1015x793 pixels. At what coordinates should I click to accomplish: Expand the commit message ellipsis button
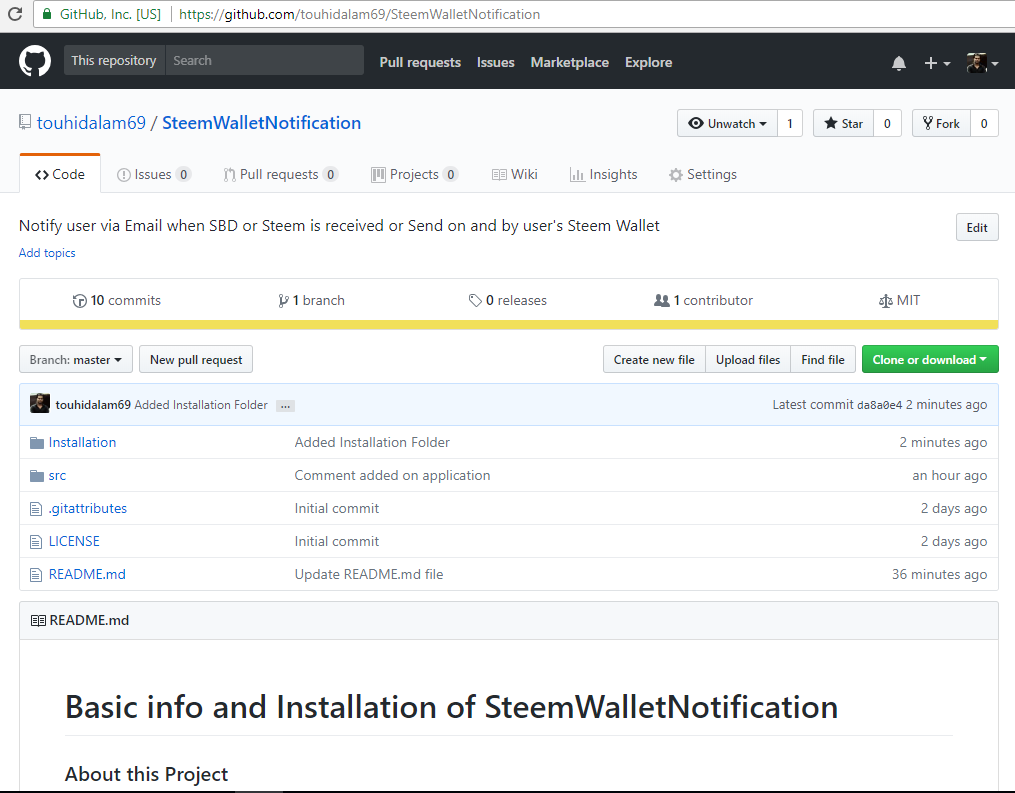coord(285,406)
